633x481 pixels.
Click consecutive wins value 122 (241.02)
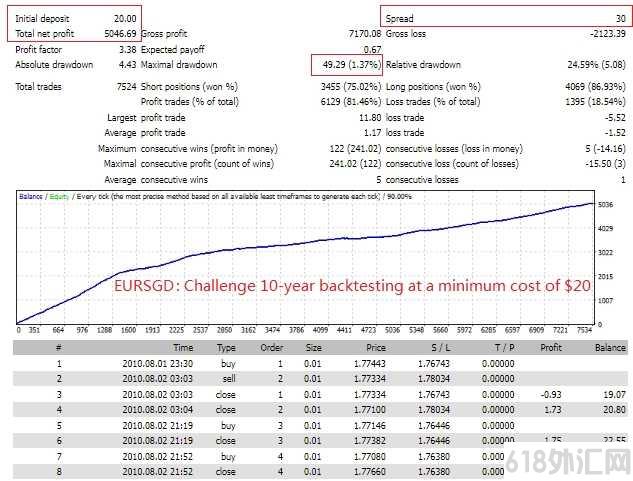(x=355, y=149)
